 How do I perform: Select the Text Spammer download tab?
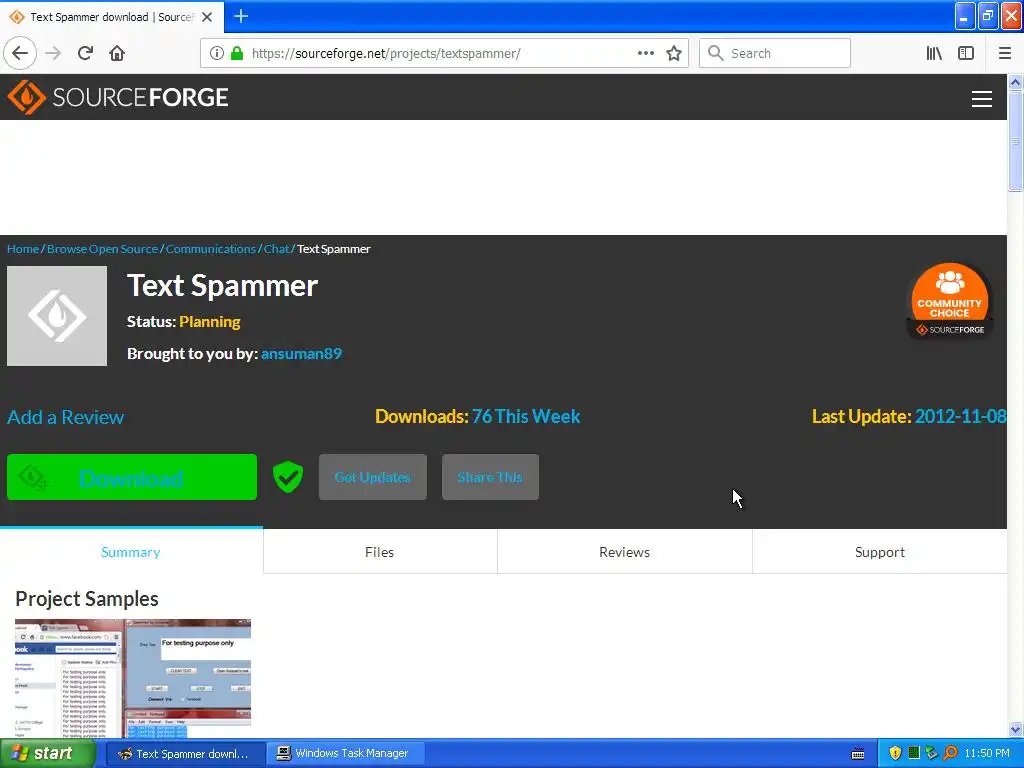111,17
